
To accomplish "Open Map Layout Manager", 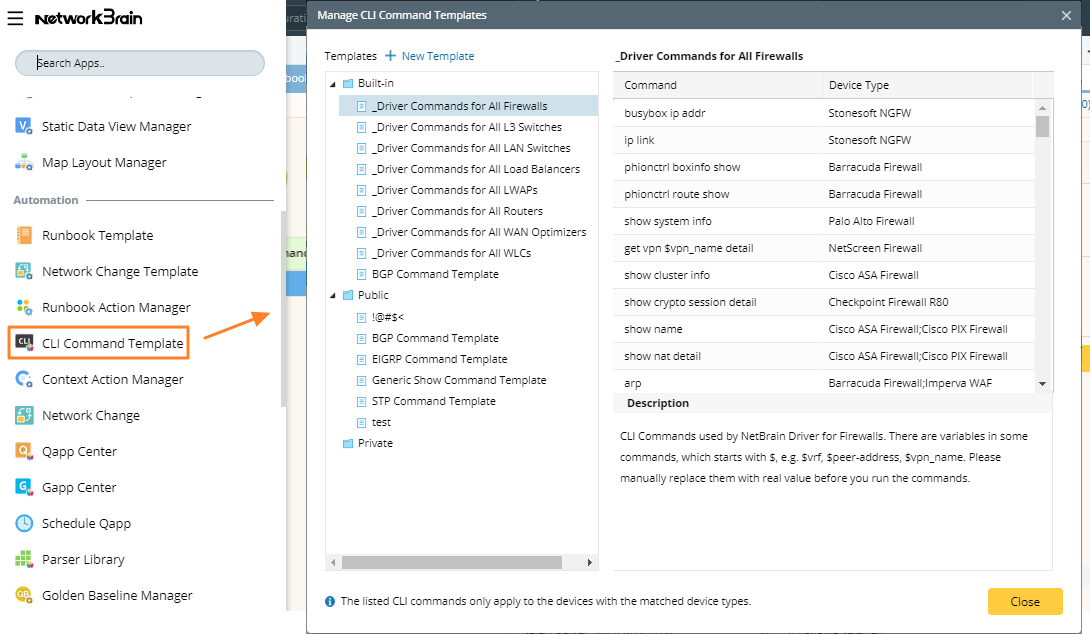I will pos(104,162).
